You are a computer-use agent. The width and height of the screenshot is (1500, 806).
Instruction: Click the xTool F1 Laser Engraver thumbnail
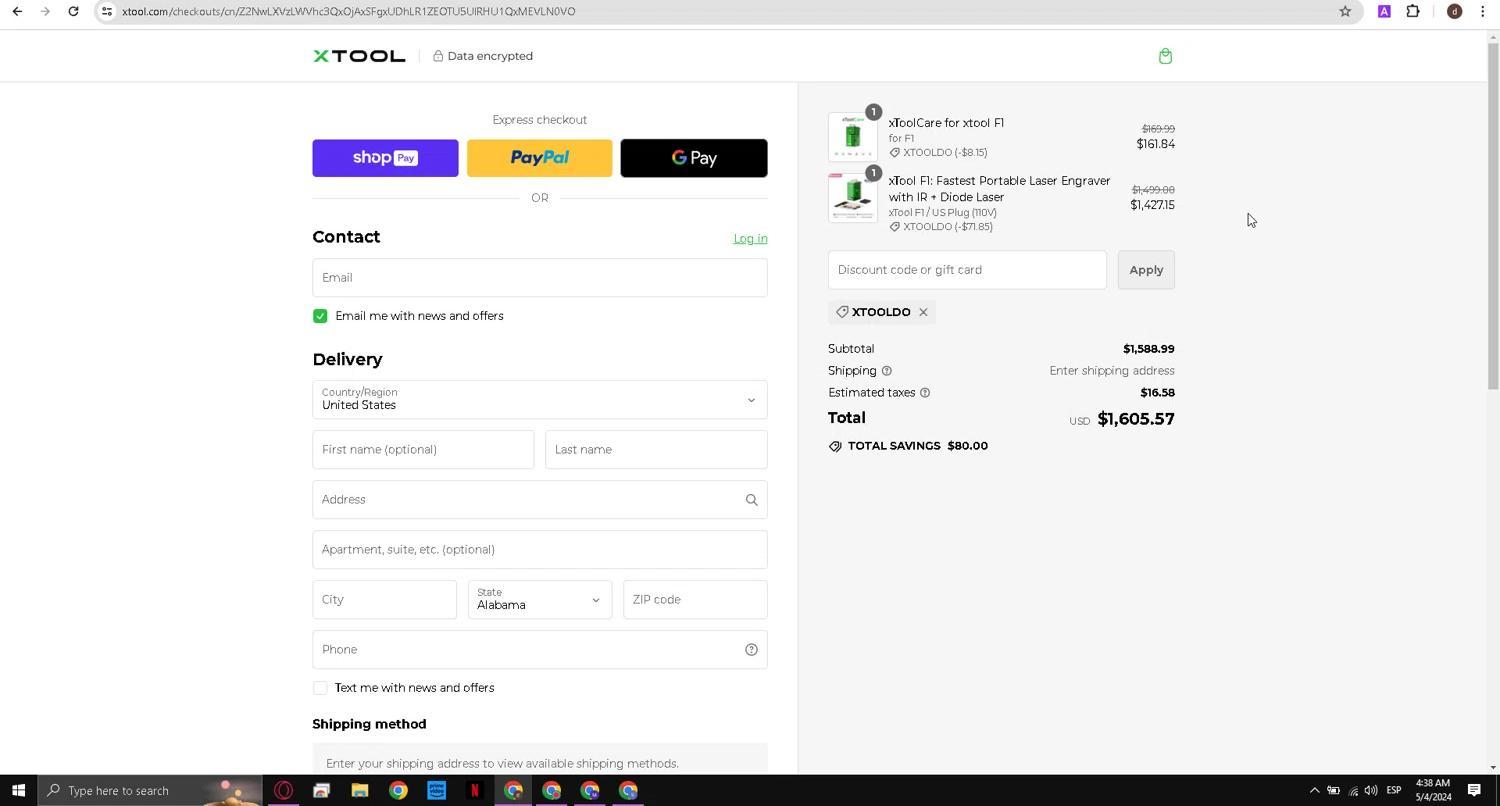[x=852, y=197]
